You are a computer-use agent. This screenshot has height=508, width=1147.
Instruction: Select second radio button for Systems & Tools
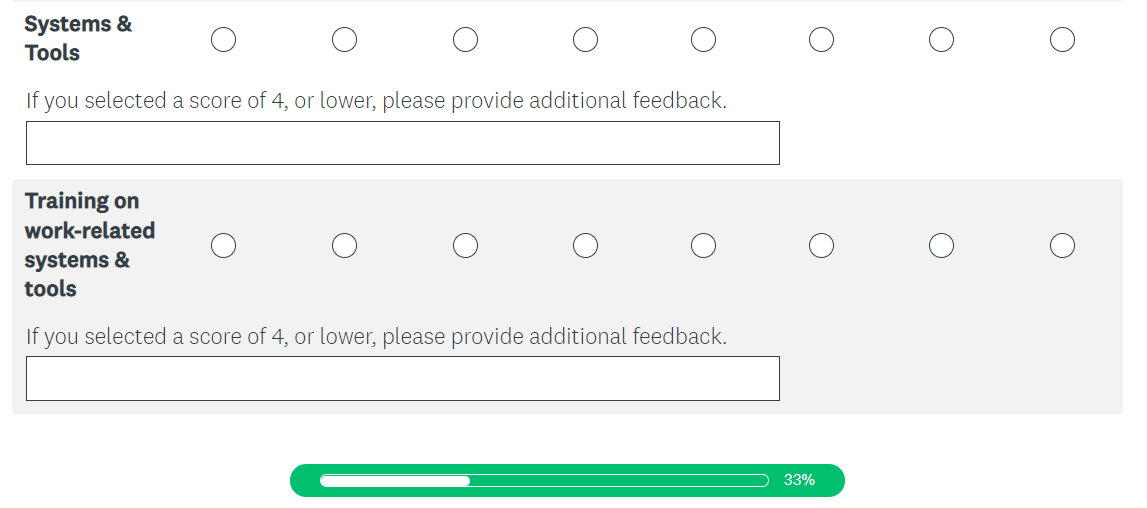(x=344, y=39)
